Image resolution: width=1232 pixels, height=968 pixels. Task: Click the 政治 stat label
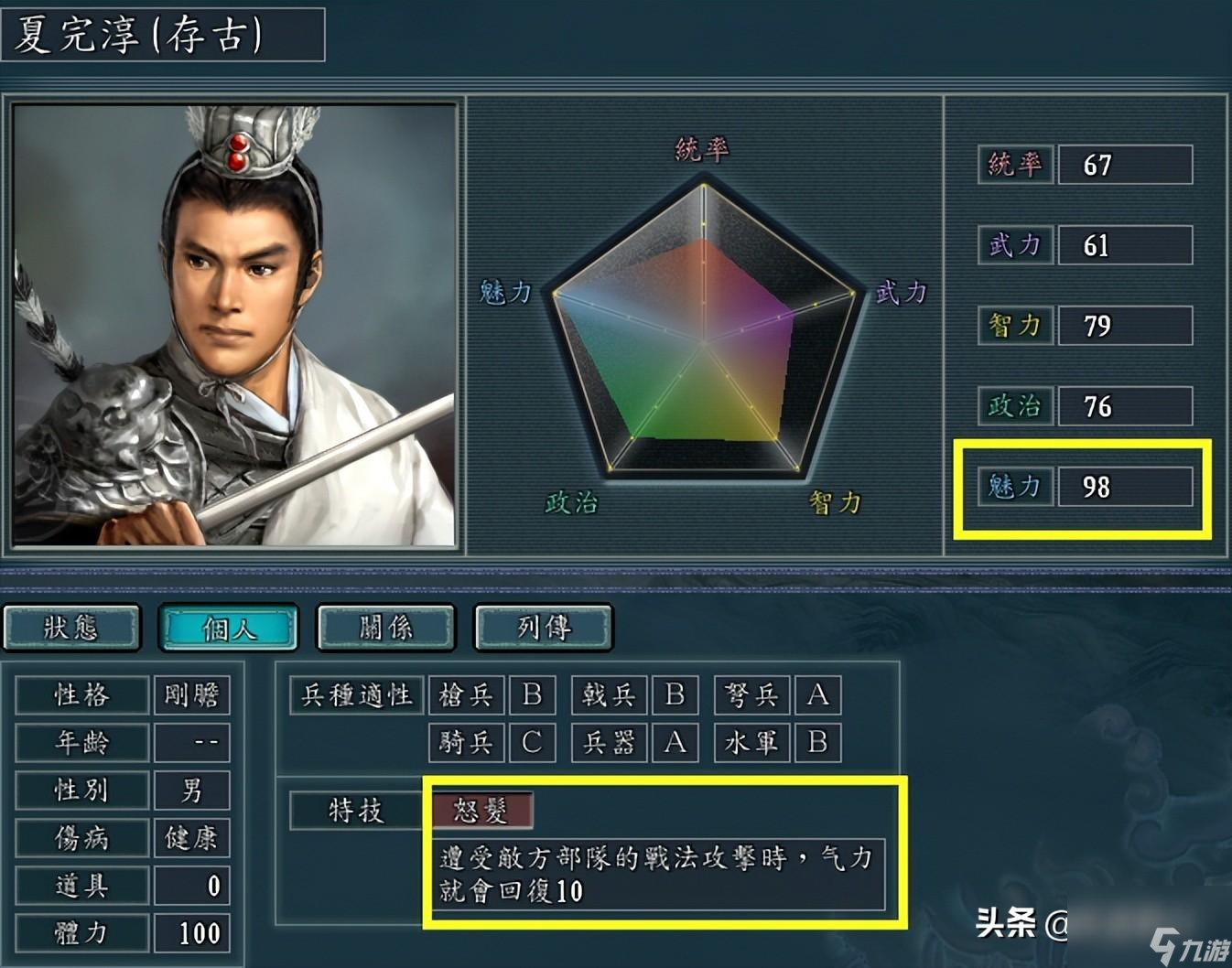[x=1015, y=406]
